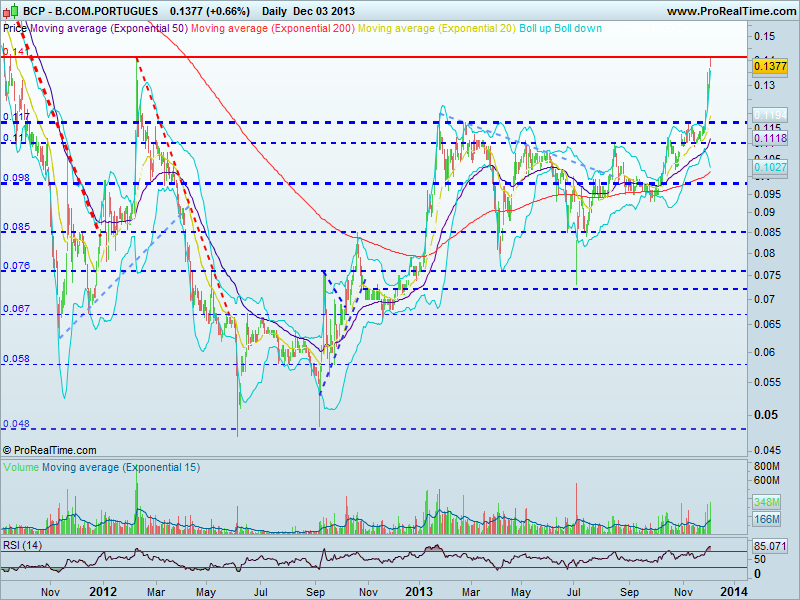Click the 0.065 price axis value
The width and height of the screenshot is (800, 600).
click(767, 324)
